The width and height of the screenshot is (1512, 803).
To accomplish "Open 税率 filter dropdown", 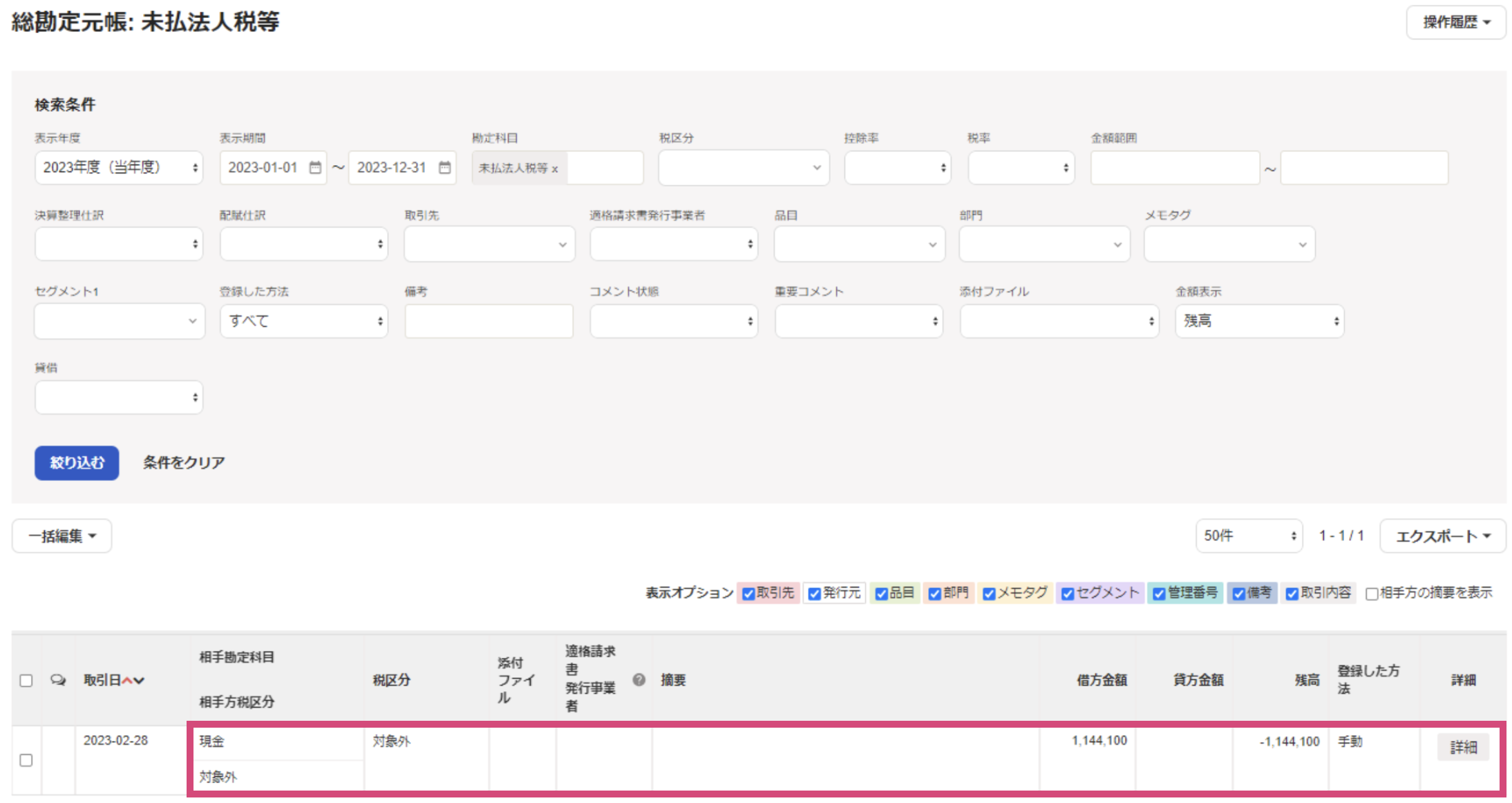I will coord(1021,168).
